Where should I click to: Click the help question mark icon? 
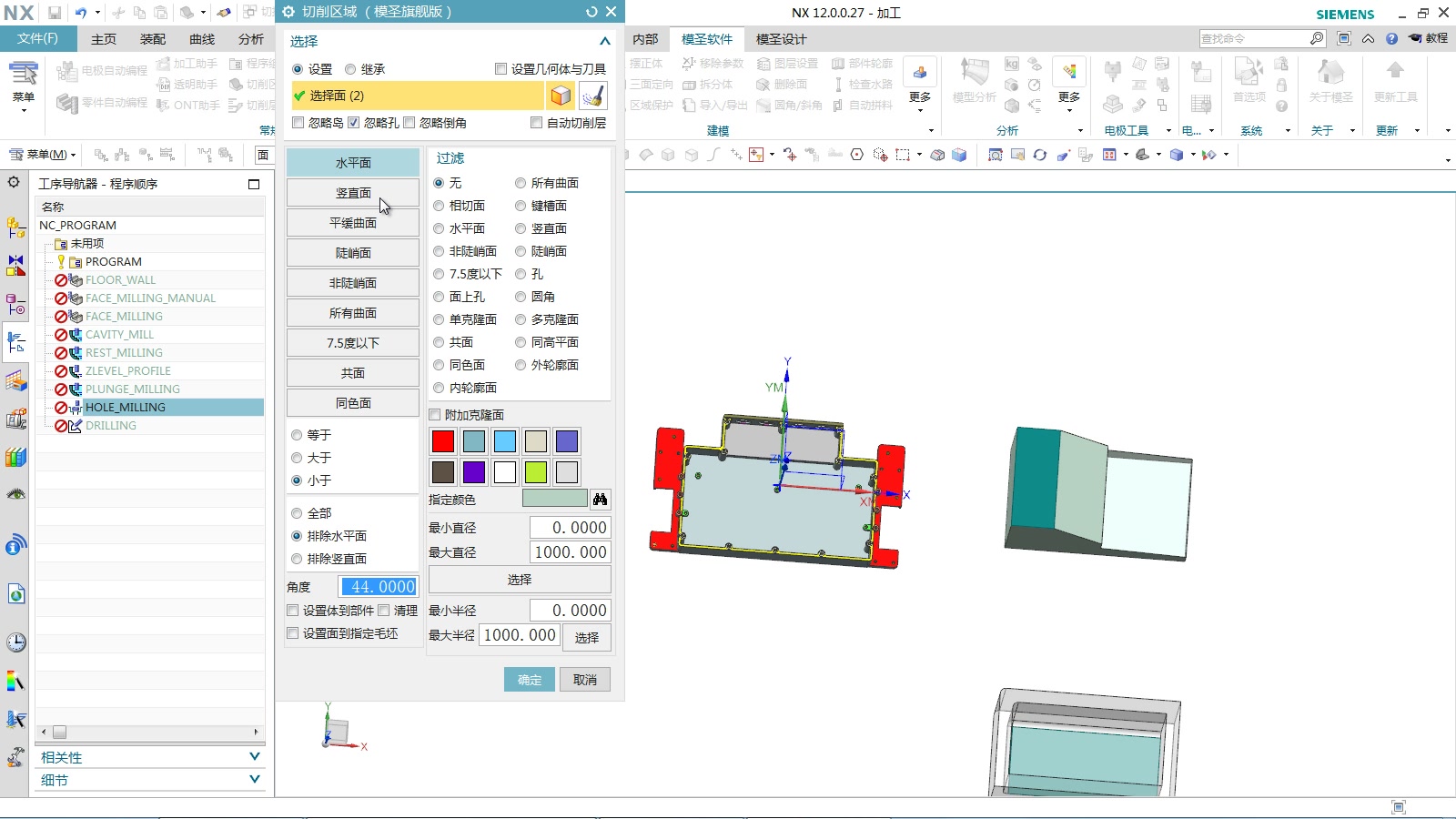(x=1391, y=38)
